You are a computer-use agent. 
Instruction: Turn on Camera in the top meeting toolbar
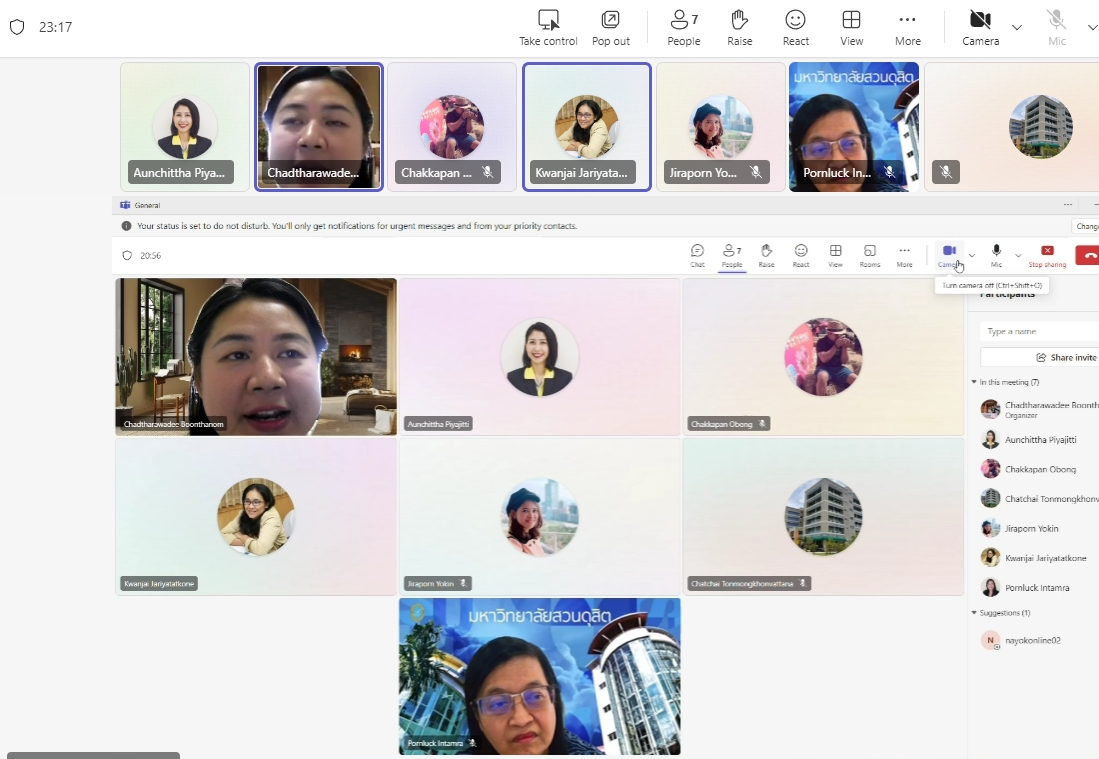click(981, 28)
